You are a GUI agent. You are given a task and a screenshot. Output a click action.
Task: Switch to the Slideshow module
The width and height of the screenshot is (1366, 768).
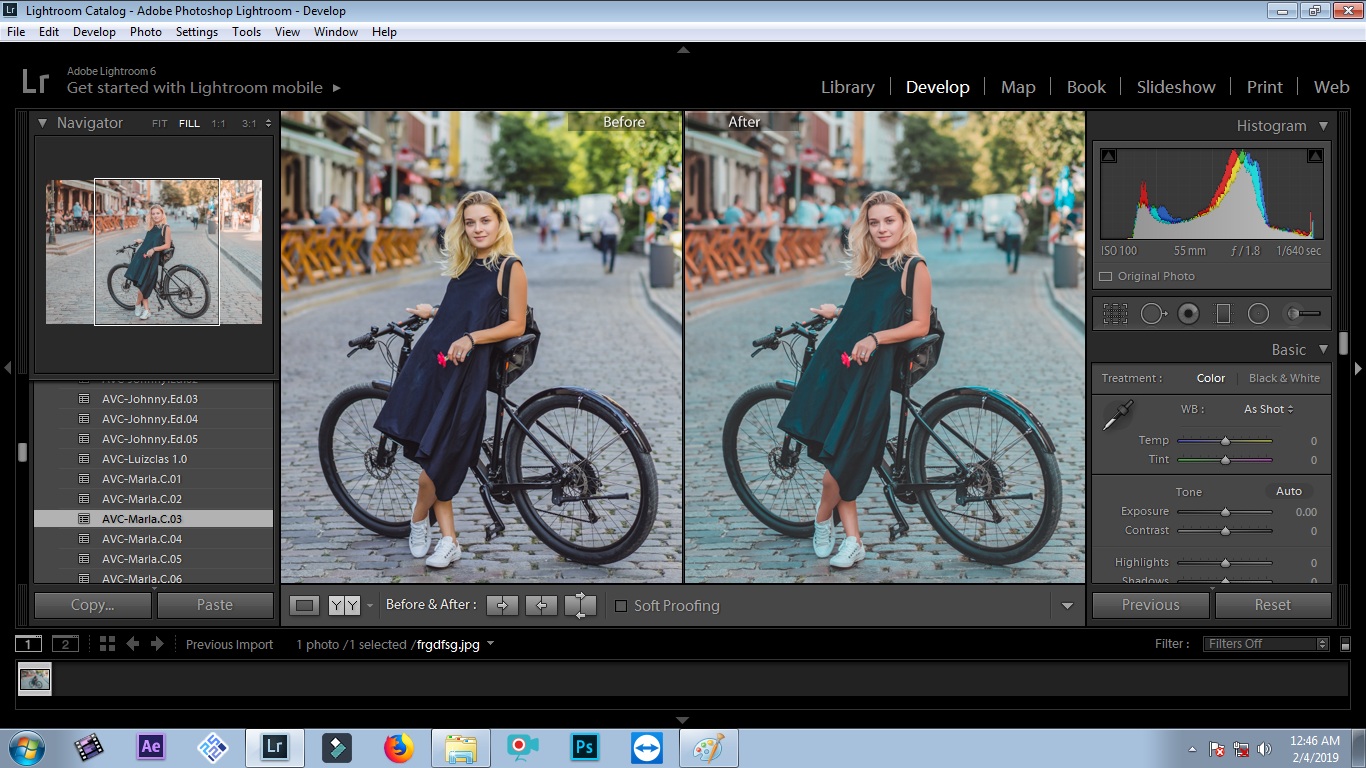tap(1176, 87)
